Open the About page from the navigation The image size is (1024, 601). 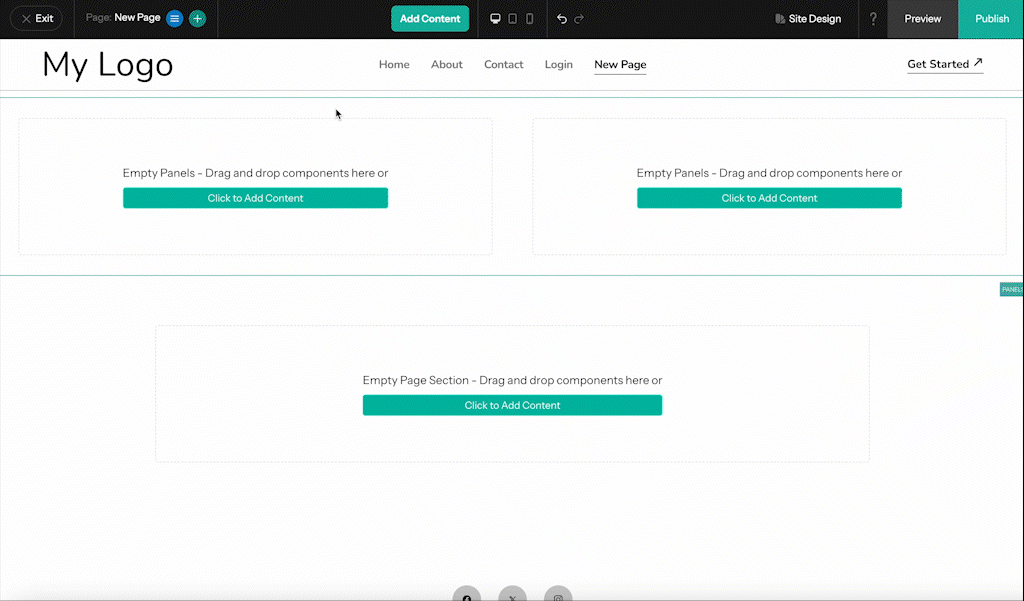(446, 64)
